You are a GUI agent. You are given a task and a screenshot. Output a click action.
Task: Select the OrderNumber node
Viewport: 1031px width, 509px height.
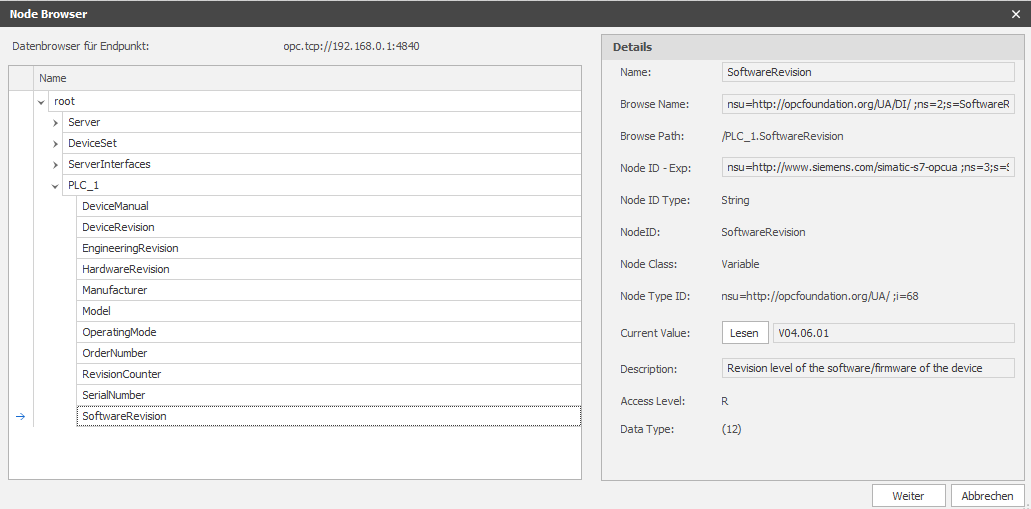[x=329, y=353]
